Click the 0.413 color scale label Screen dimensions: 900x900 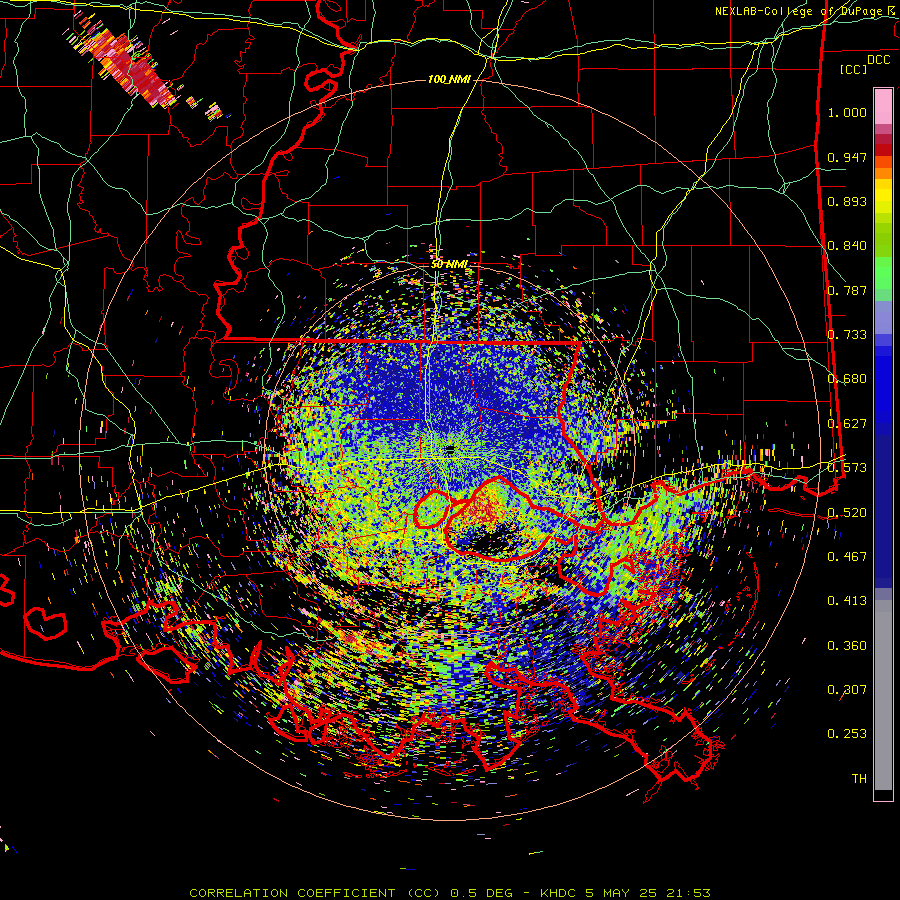point(847,601)
